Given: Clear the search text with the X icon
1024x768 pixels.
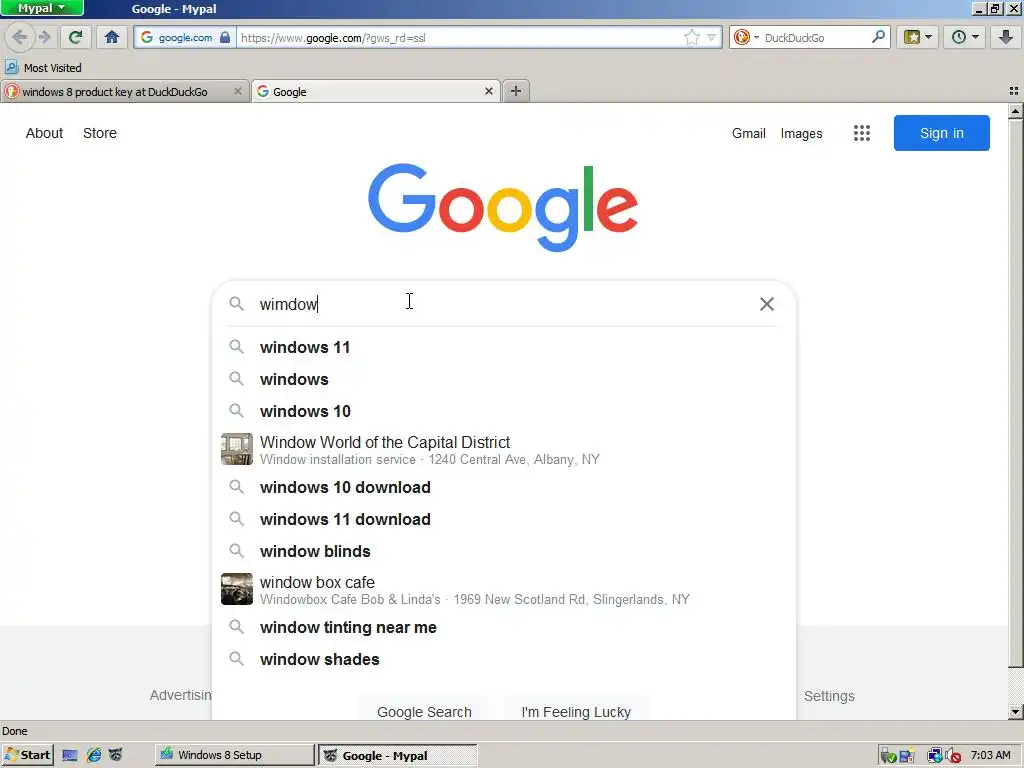Looking at the screenshot, I should pyautogui.click(x=767, y=304).
